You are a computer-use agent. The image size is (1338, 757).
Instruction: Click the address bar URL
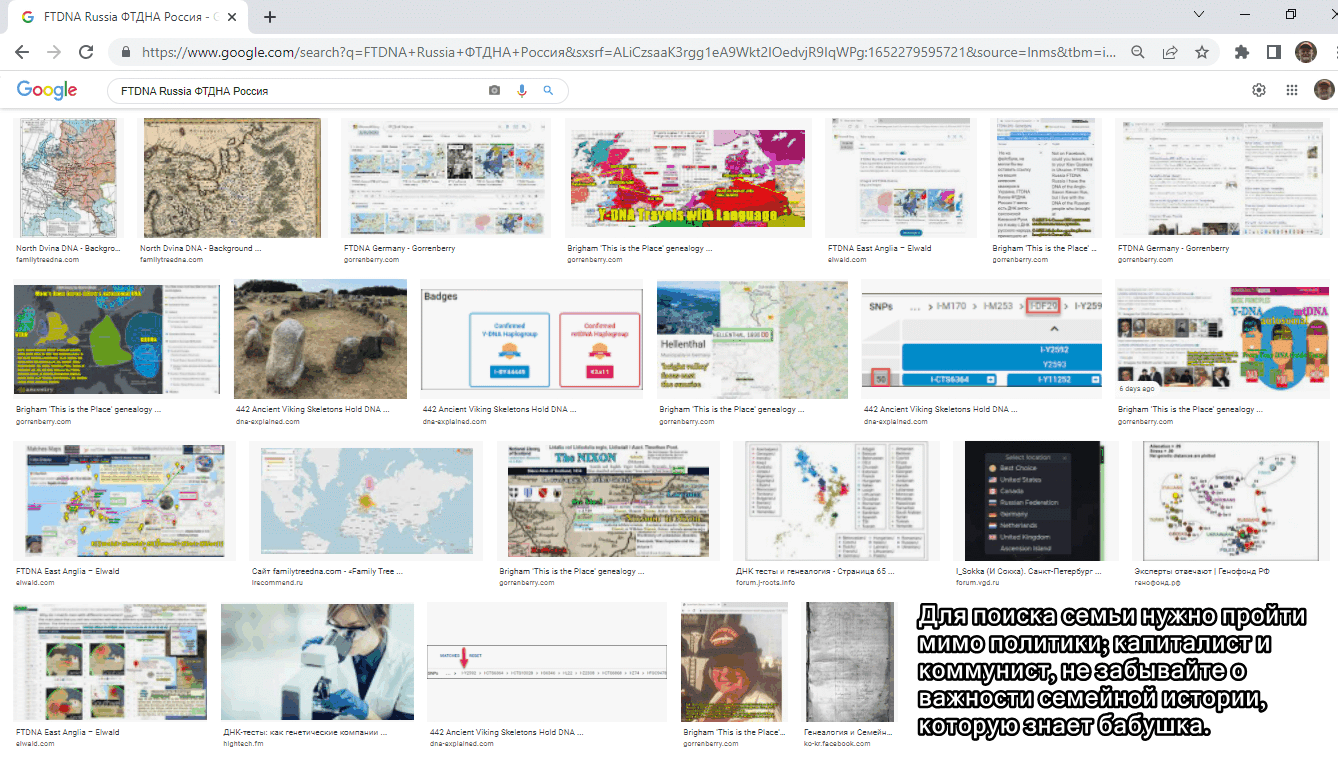[628, 52]
